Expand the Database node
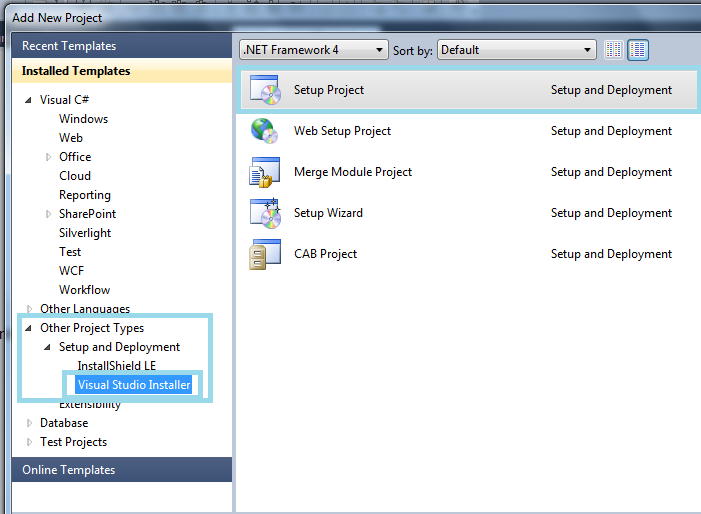Image resolution: width=701 pixels, height=514 pixels. click(30, 423)
